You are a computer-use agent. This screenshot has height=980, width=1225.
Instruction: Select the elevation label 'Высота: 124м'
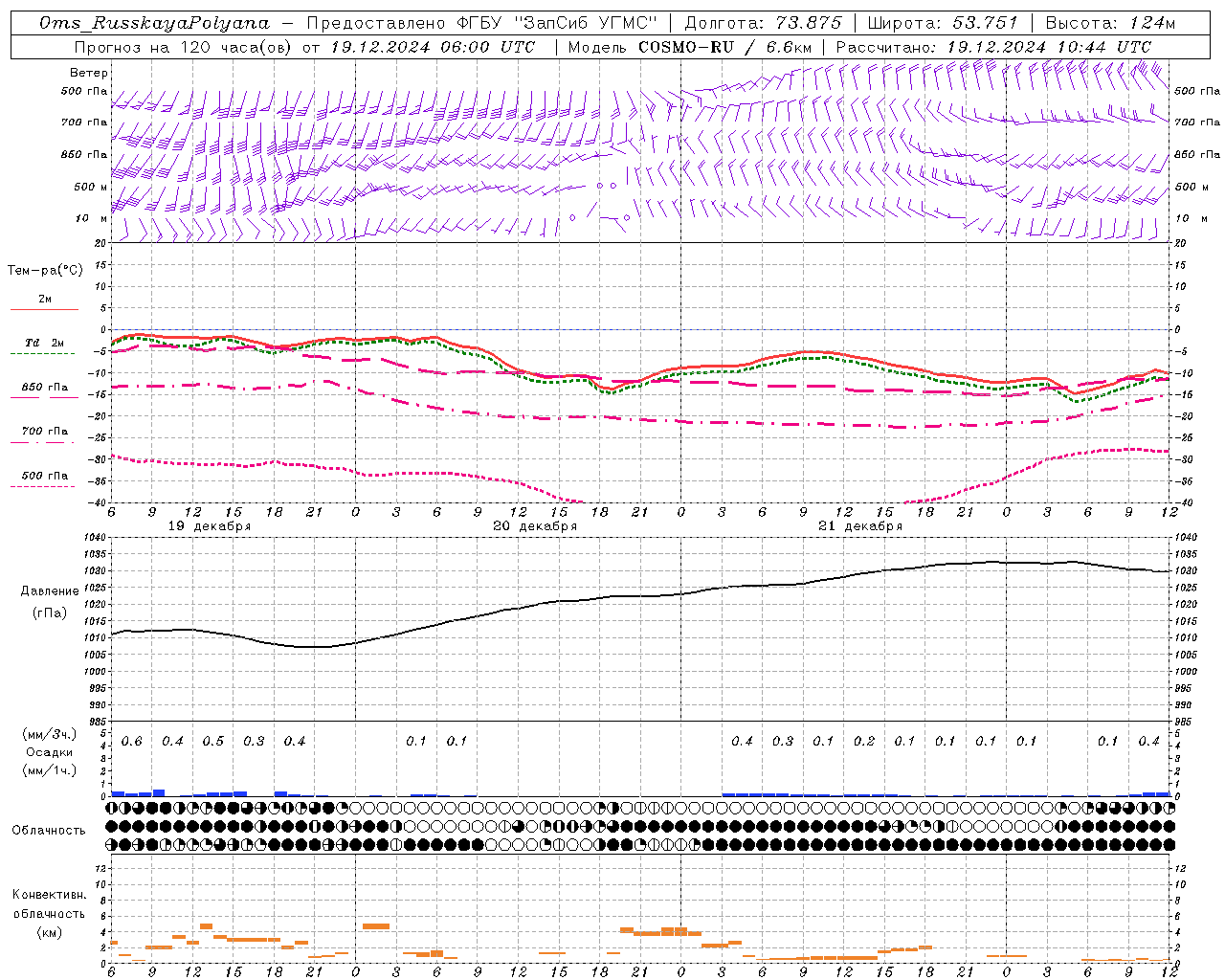click(x=1110, y=23)
